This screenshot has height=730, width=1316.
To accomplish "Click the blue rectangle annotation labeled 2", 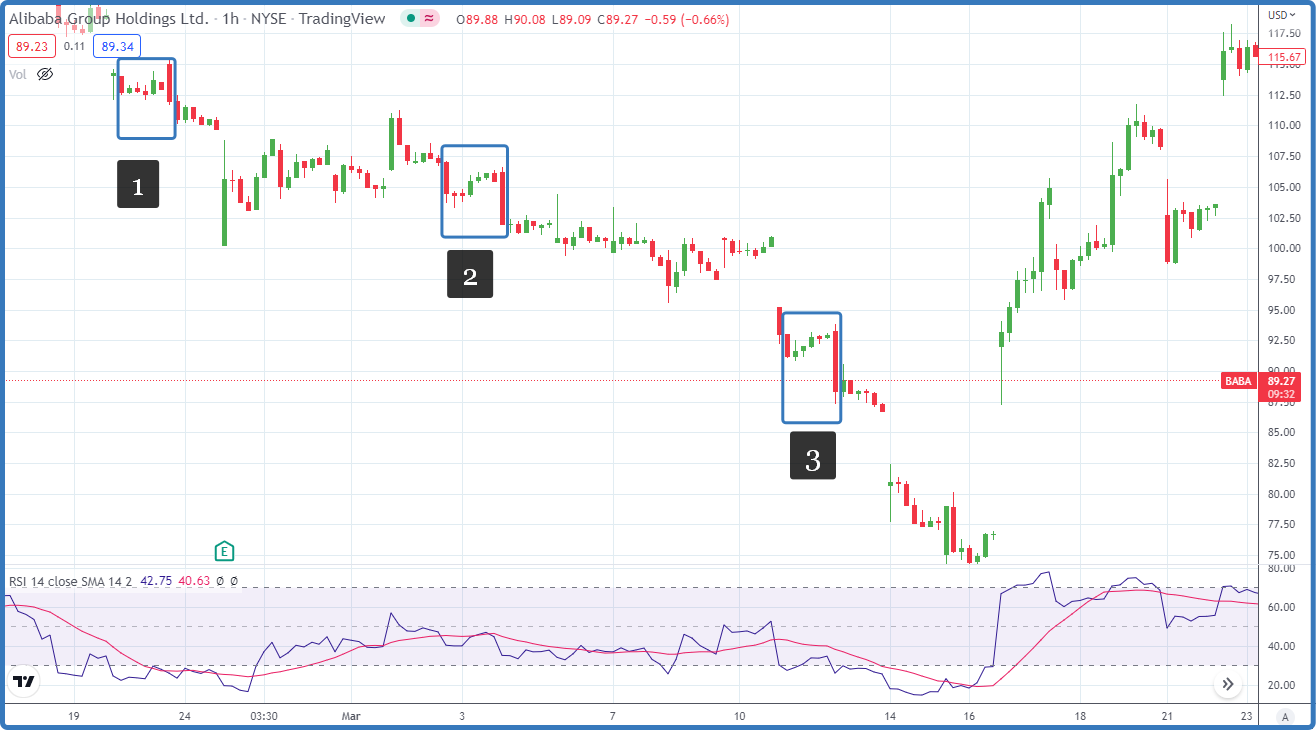I will coord(474,190).
